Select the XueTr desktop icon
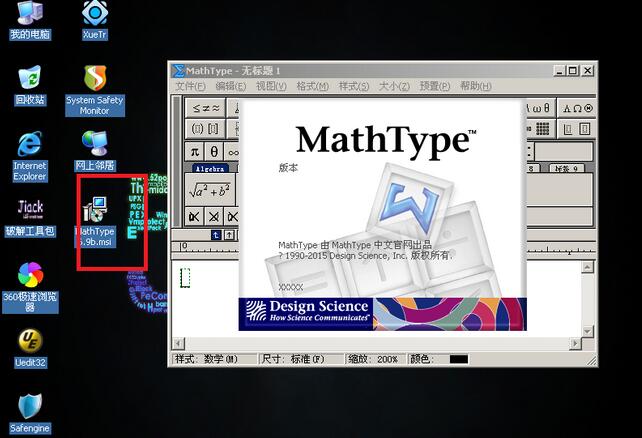The width and height of the screenshot is (642, 438). [95, 21]
